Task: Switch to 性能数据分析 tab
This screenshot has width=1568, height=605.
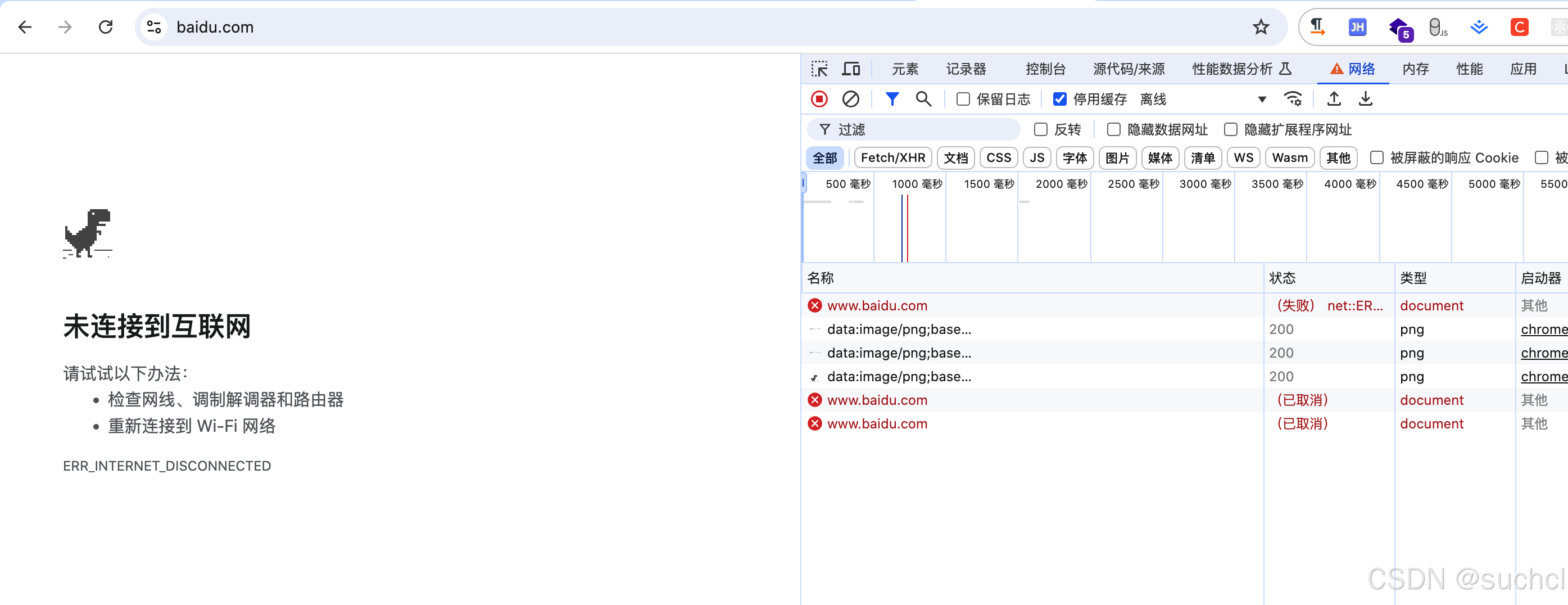Action: tap(1241, 70)
